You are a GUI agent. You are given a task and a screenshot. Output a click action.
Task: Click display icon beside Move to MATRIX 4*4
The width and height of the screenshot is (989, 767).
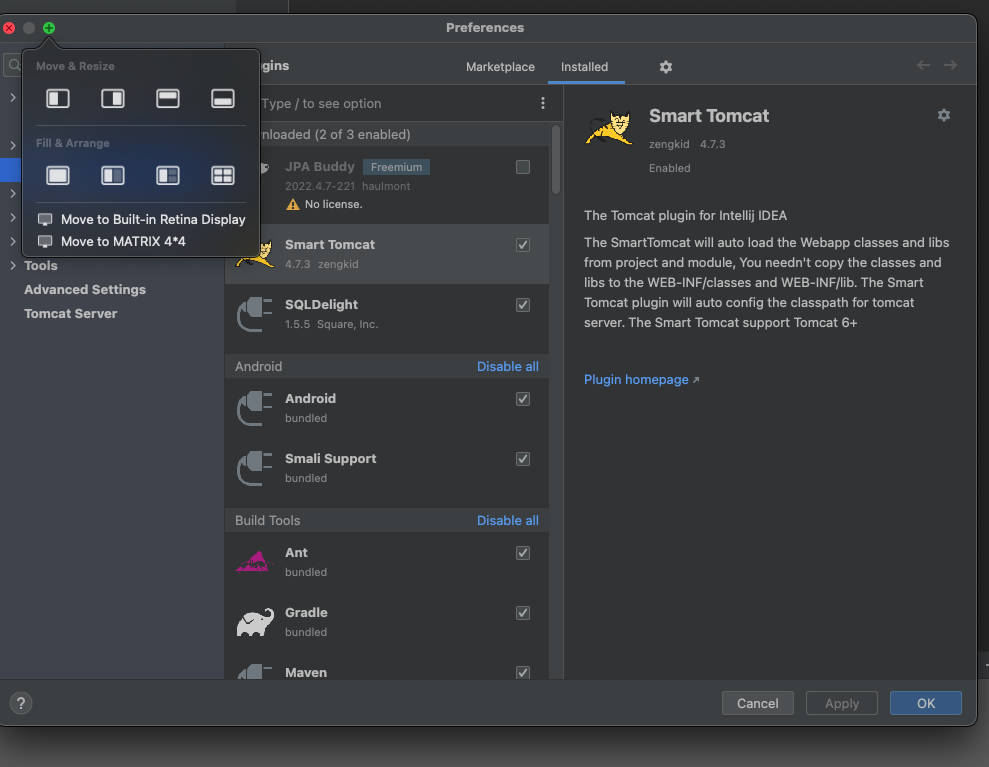pyautogui.click(x=45, y=242)
